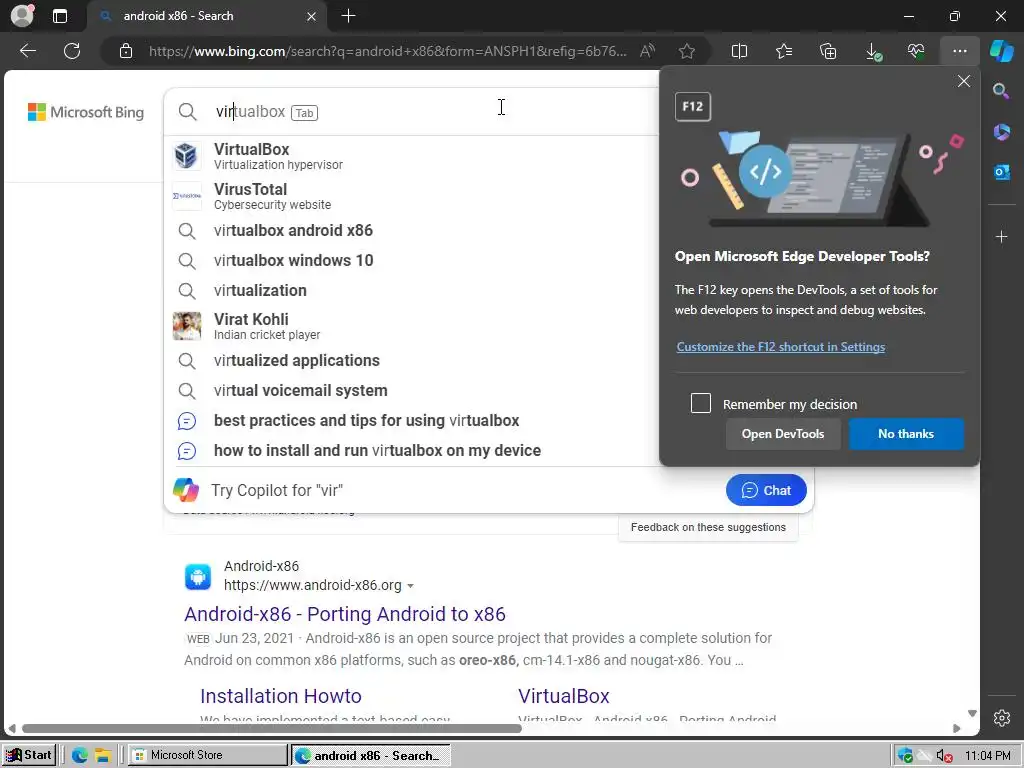Image resolution: width=1024 pixels, height=768 pixels.
Task: Open the Browser essentials heart icon
Action: (x=916, y=51)
